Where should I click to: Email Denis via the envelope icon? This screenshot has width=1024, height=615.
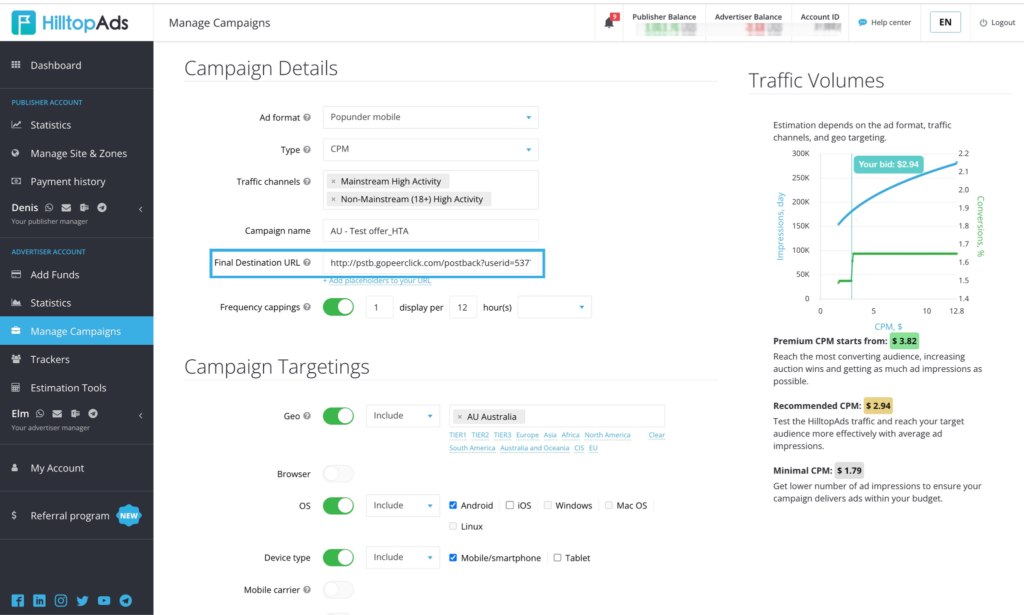tap(66, 208)
